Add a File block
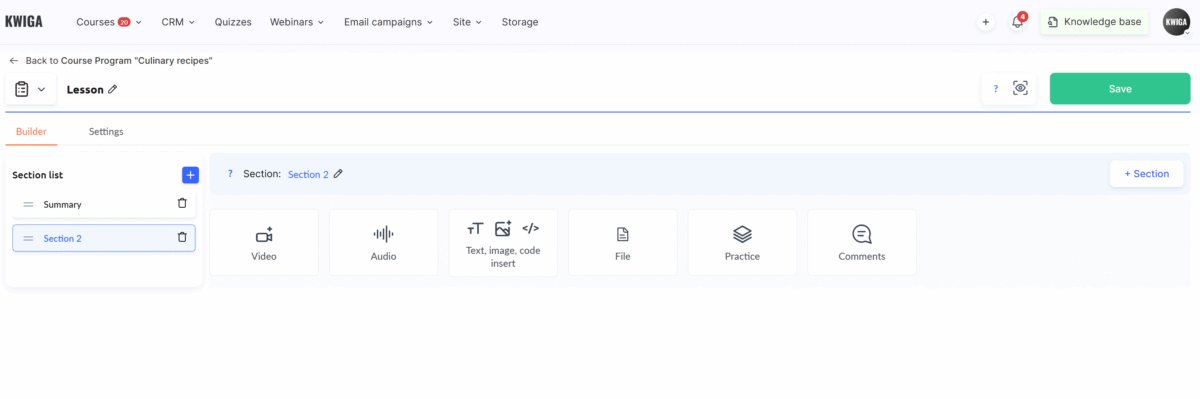1200x399 pixels. [622, 242]
